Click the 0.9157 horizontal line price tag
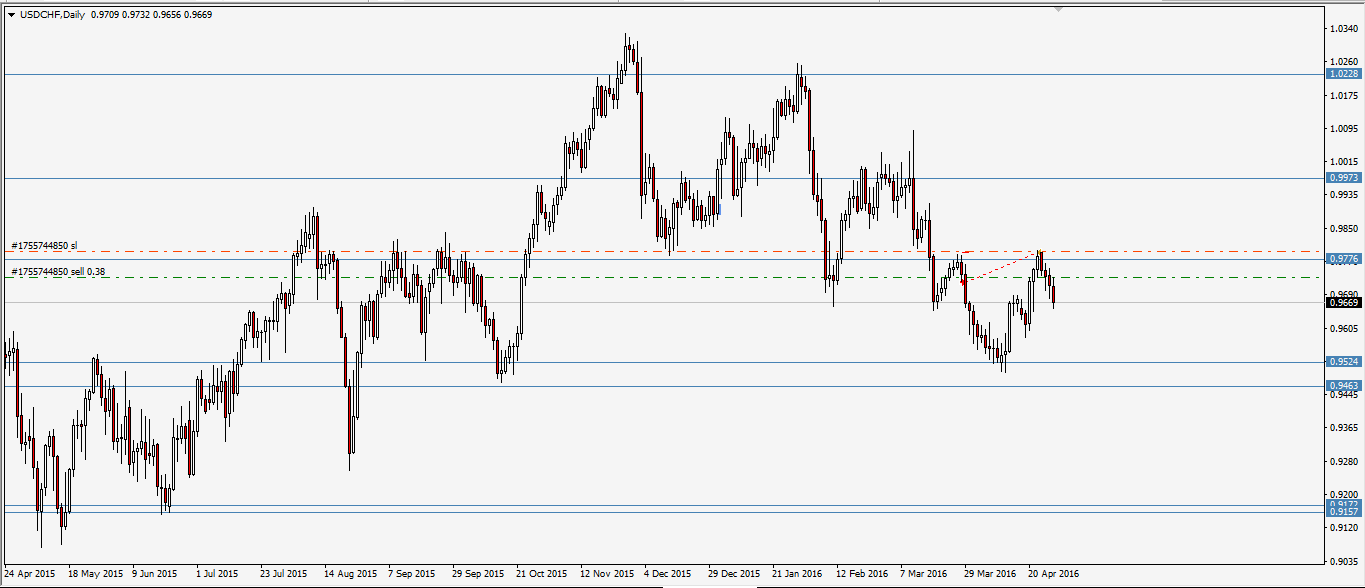This screenshot has width=1365, height=588. (x=1344, y=512)
